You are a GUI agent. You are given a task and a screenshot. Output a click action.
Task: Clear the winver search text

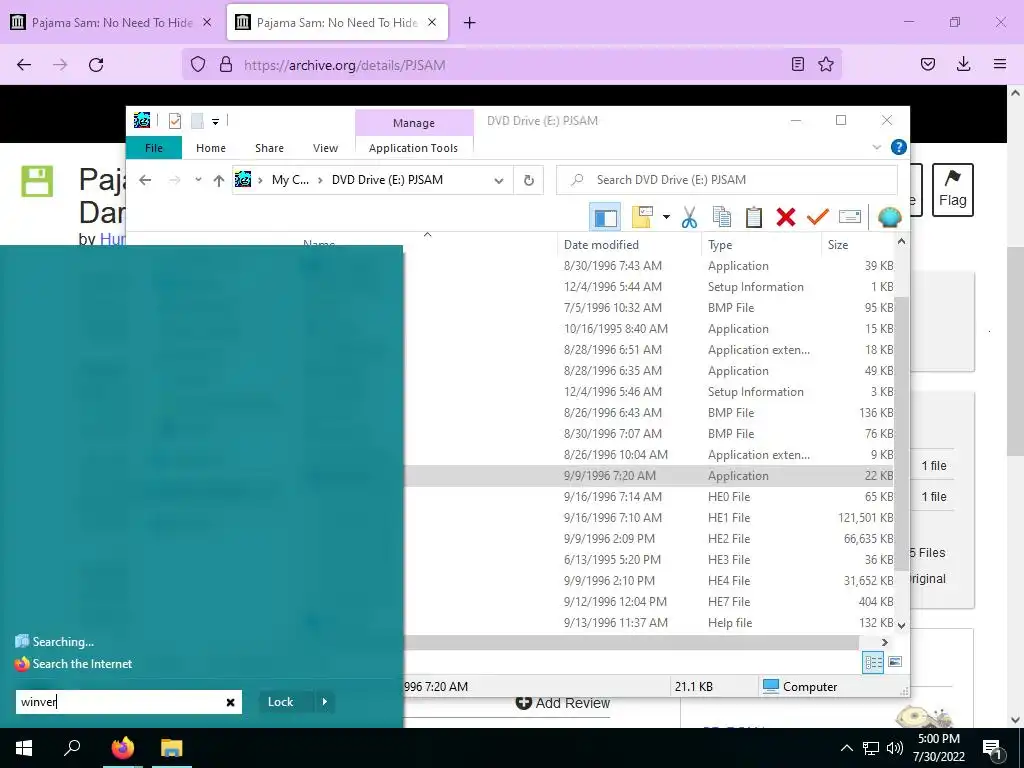point(231,703)
